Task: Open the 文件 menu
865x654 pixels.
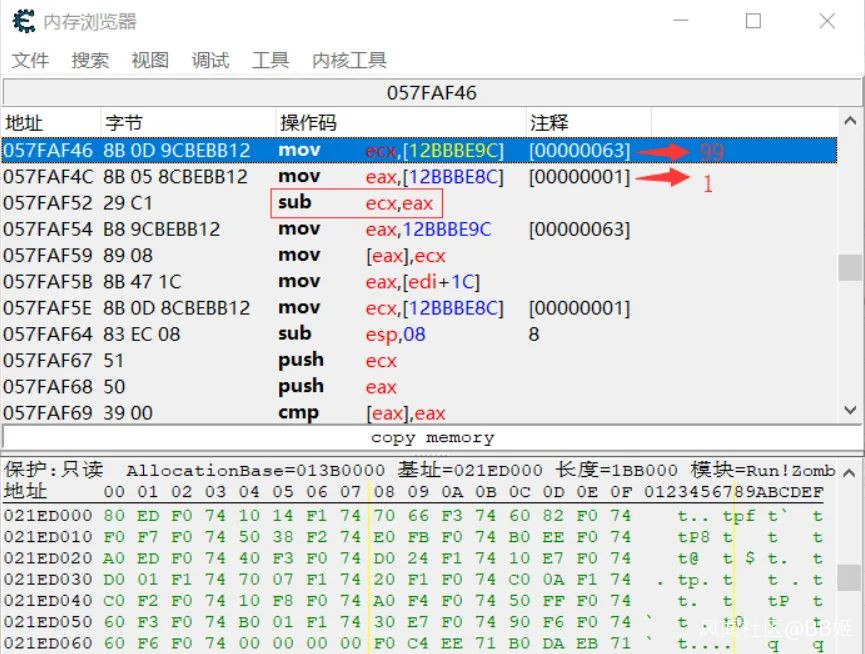Action: [x=30, y=60]
